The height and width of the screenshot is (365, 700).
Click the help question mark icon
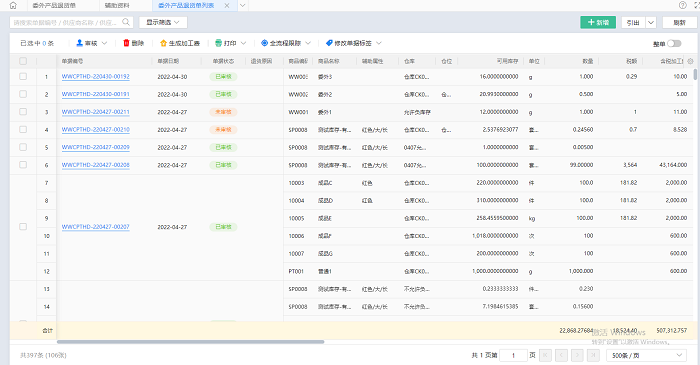point(683,5)
